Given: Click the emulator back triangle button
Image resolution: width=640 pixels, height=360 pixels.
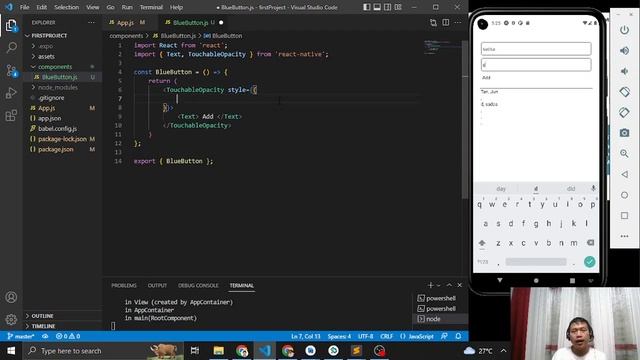Looking at the screenshot, I should point(624,174).
